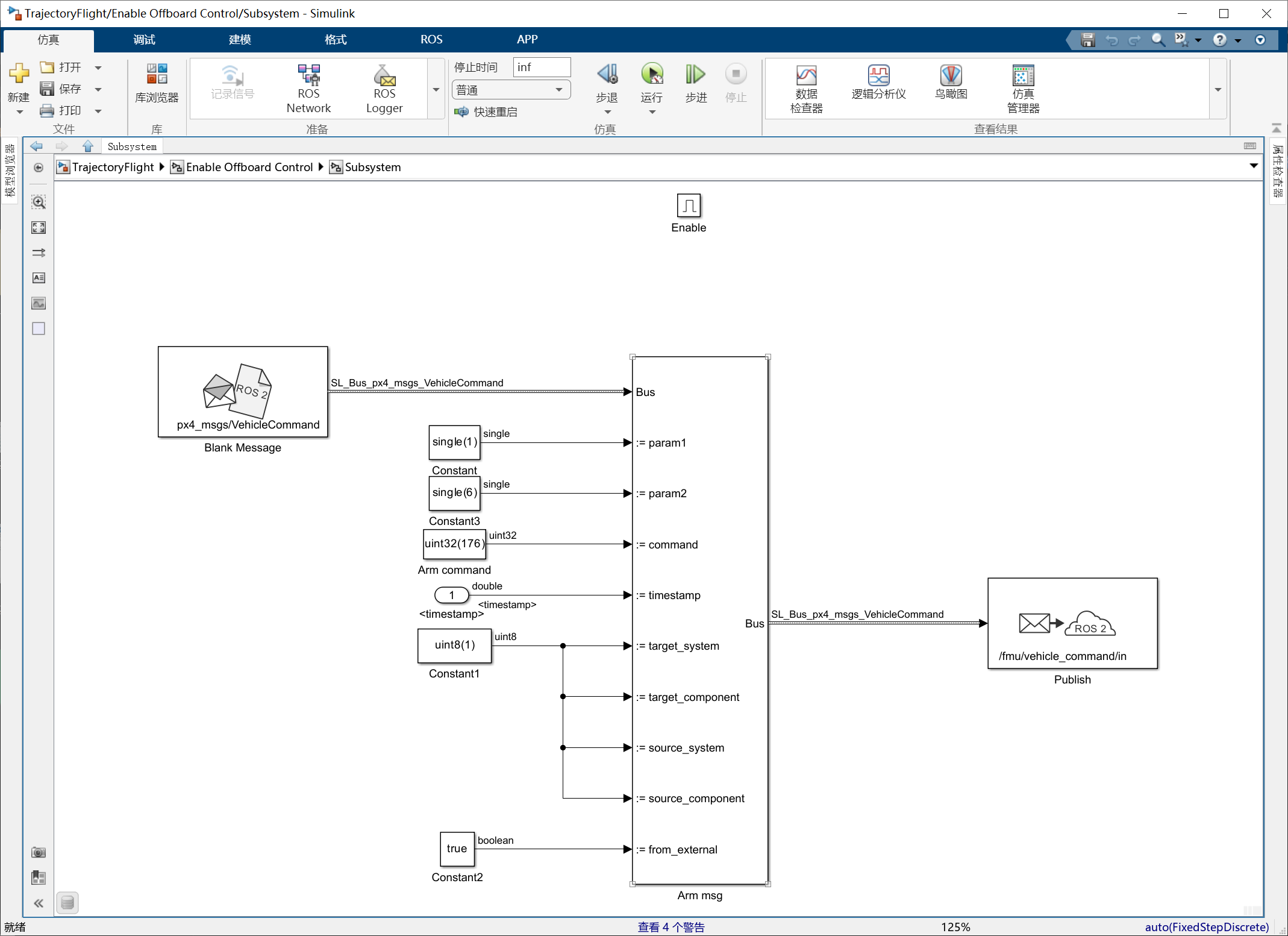
Task: Expand the Step Back (步退) dropdown arrow
Action: coord(607,112)
